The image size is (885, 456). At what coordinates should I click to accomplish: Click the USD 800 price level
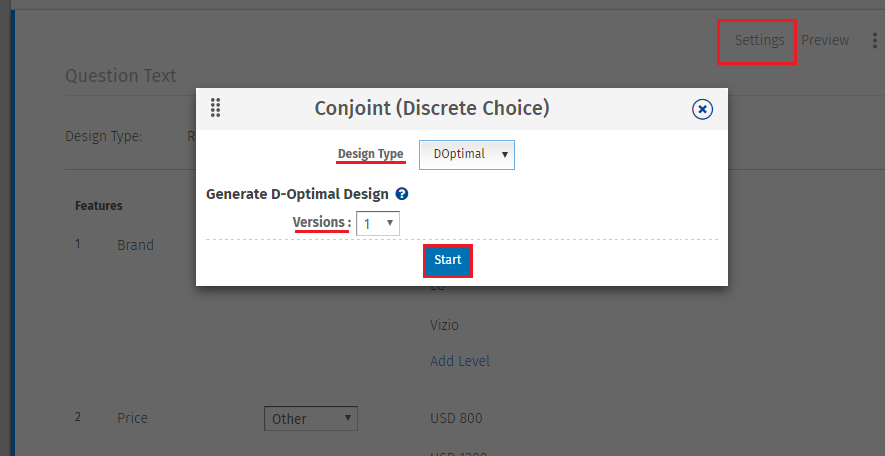(456, 419)
